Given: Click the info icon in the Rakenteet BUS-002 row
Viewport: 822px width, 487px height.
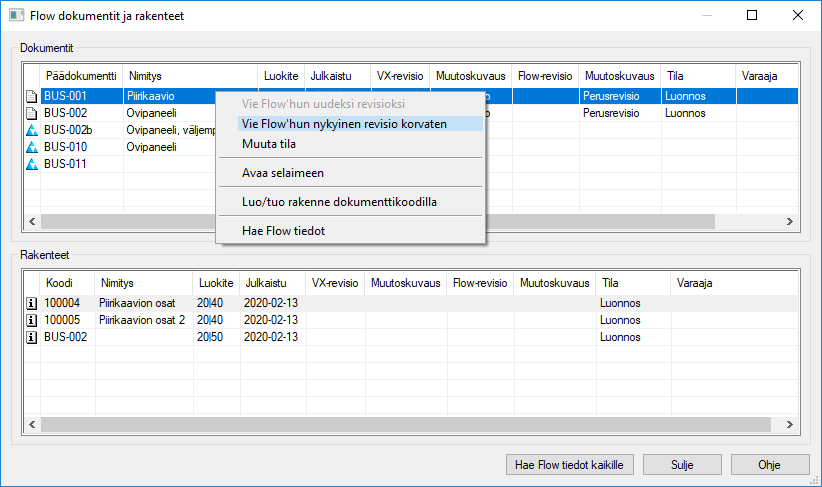Looking at the screenshot, I should click(31, 337).
